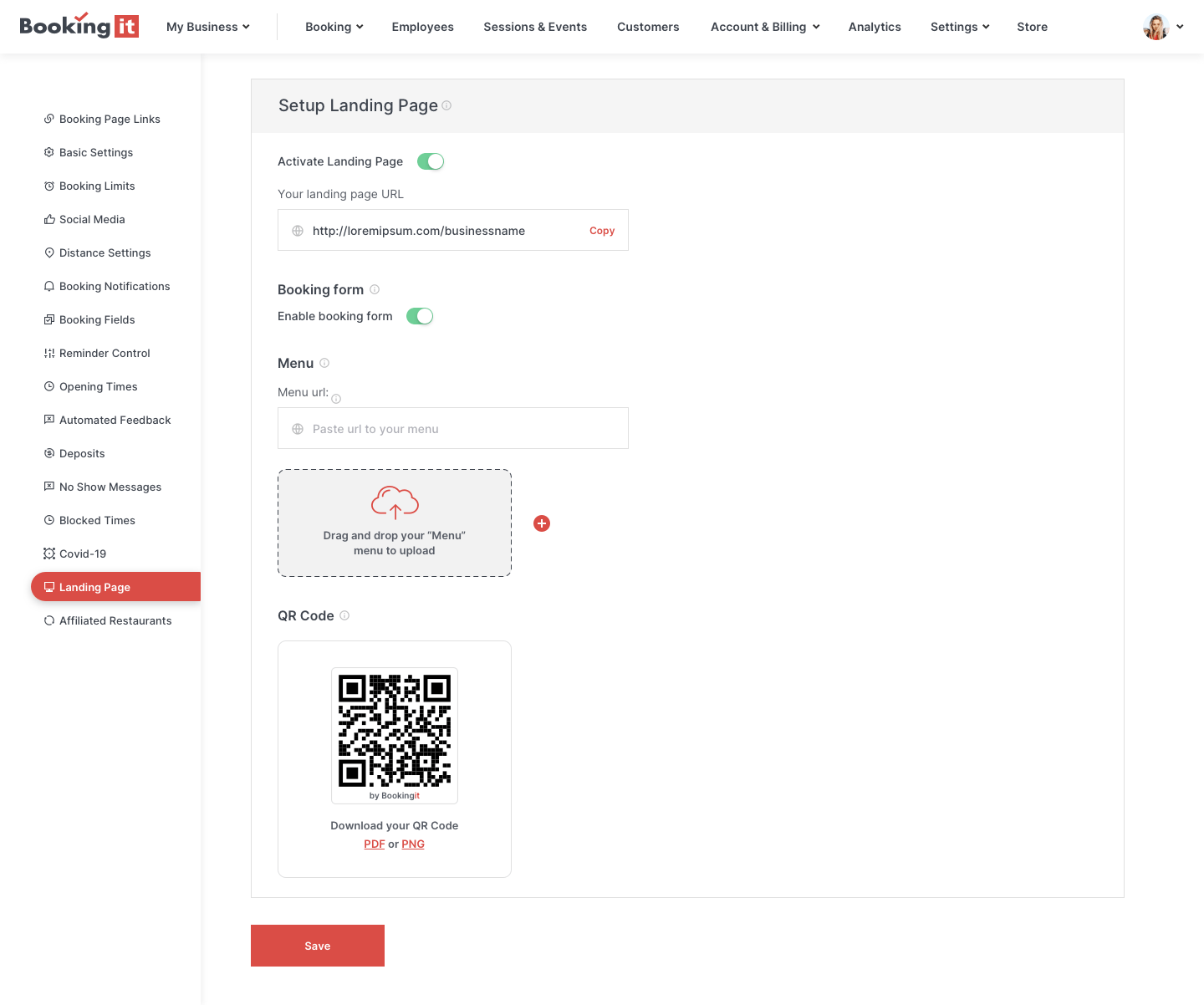
Task: Expand the Booking menu dropdown
Action: point(334,27)
